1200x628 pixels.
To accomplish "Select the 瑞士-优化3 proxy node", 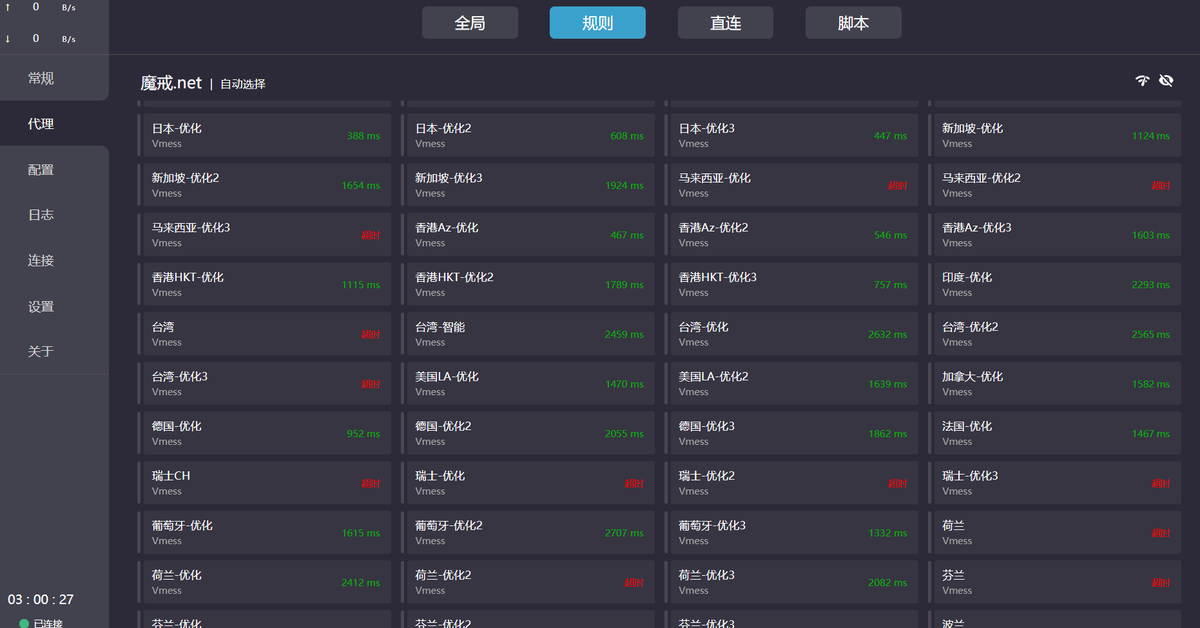I will coord(1054,483).
